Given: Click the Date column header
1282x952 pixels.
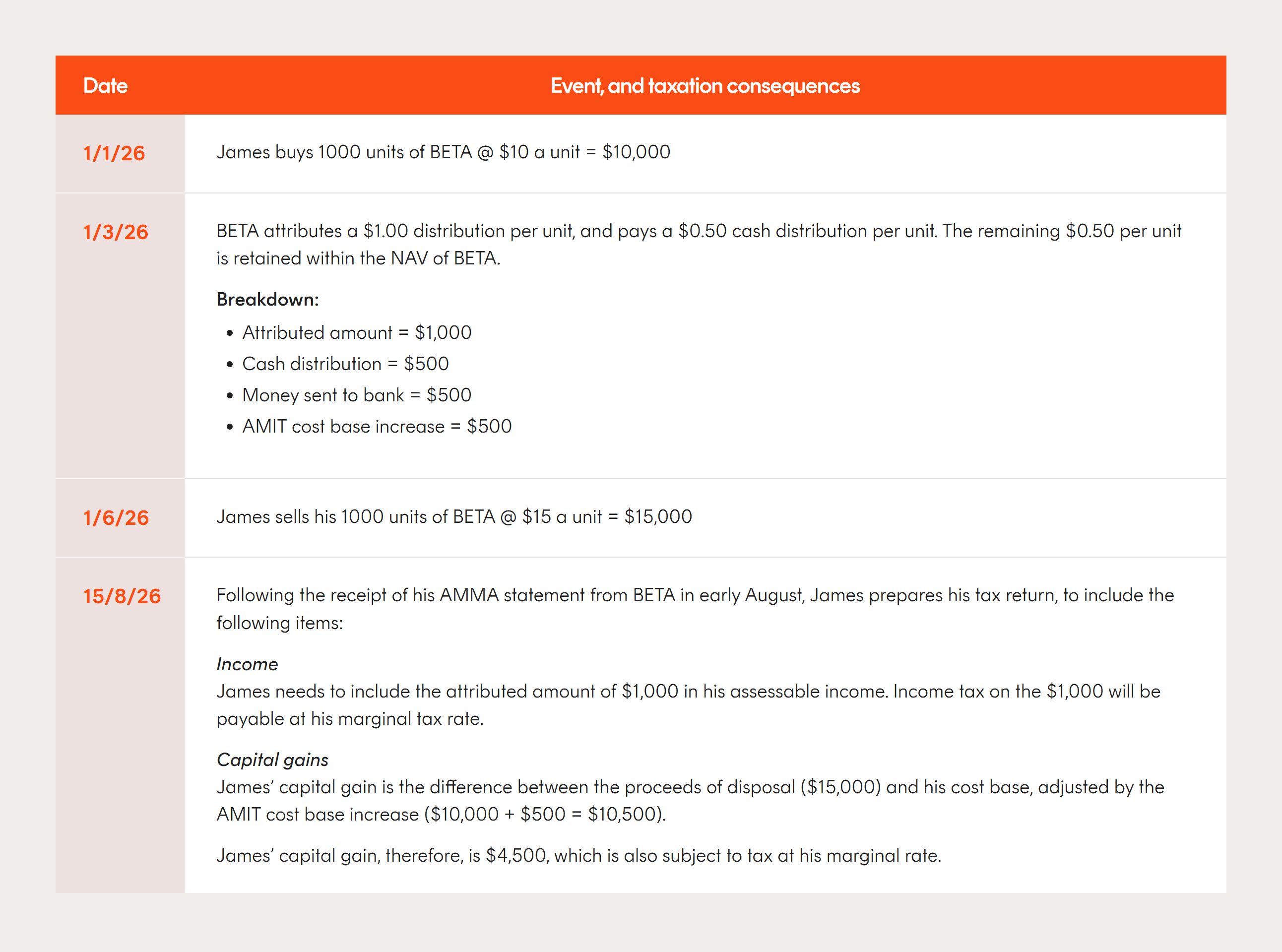Looking at the screenshot, I should (x=106, y=86).
